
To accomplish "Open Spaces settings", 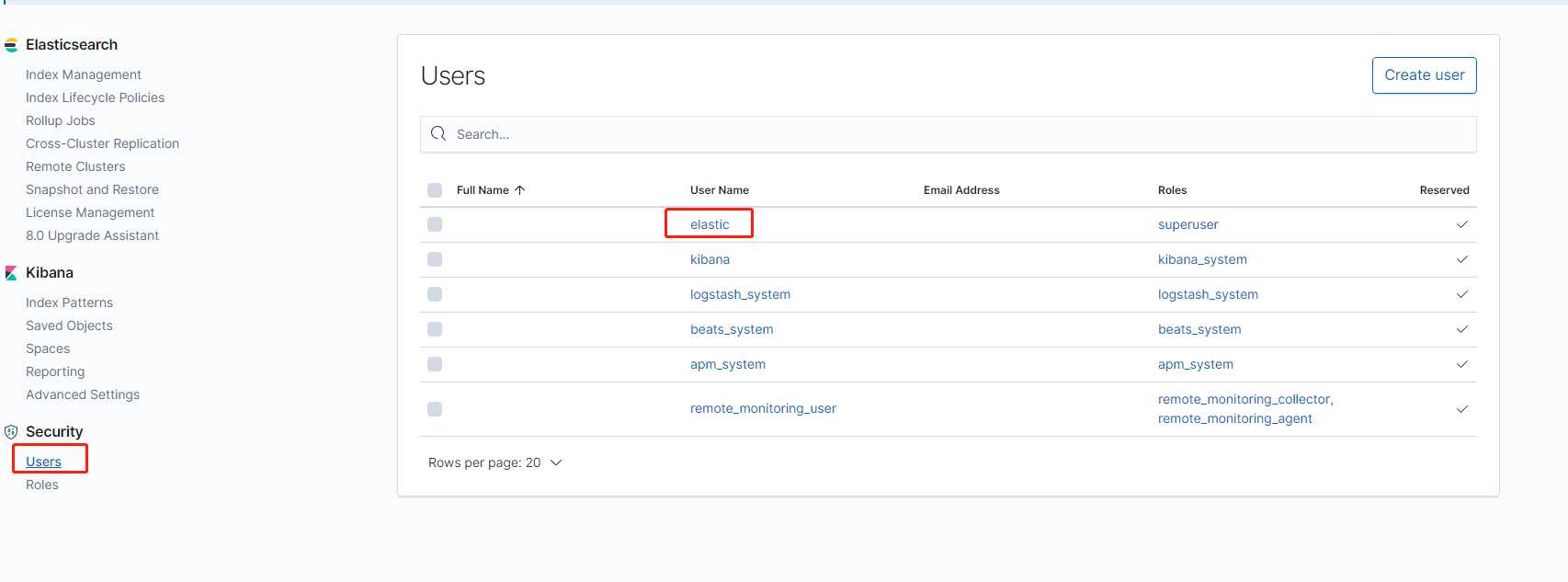I will click(x=48, y=348).
